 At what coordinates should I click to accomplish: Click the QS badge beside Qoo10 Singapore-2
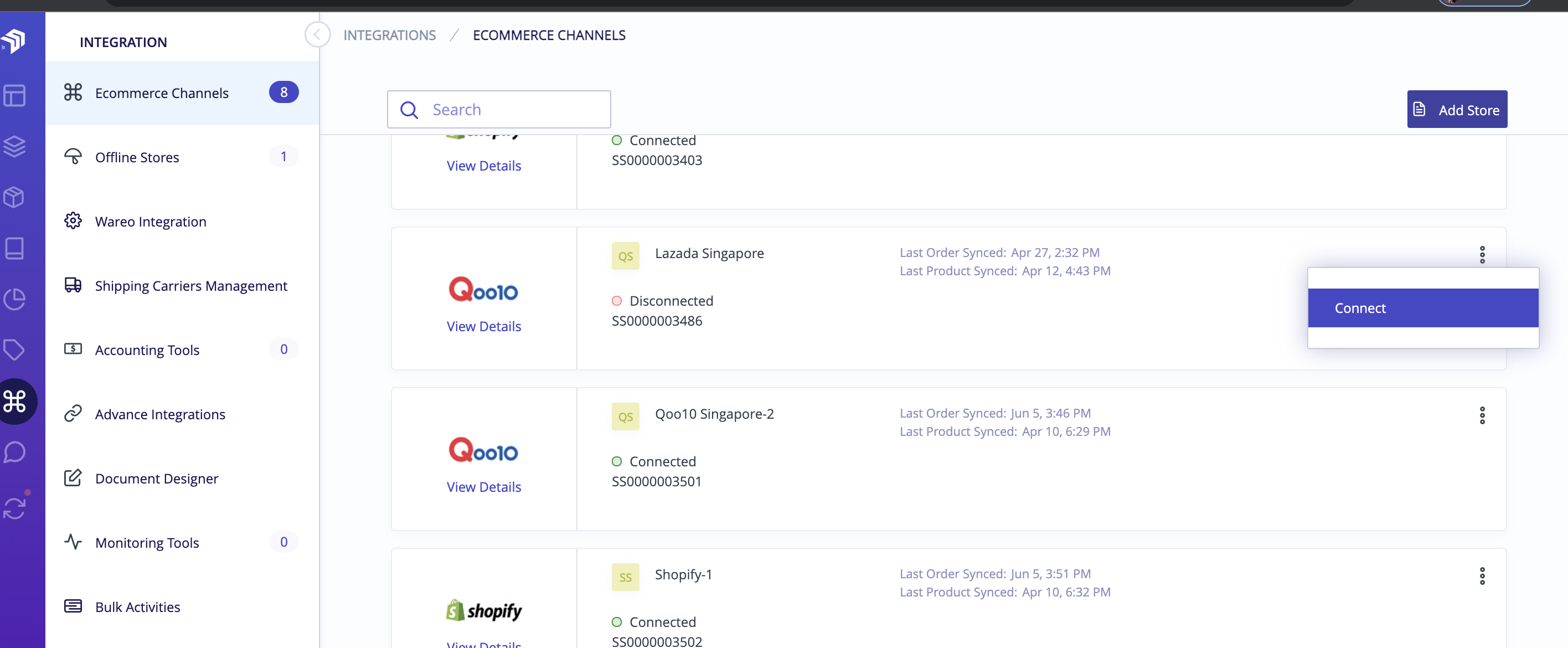tap(625, 416)
